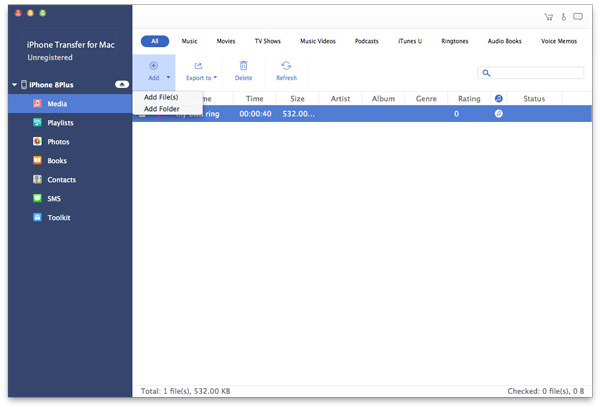Click the 532.00... size cell
600x408 pixels.
coord(298,114)
